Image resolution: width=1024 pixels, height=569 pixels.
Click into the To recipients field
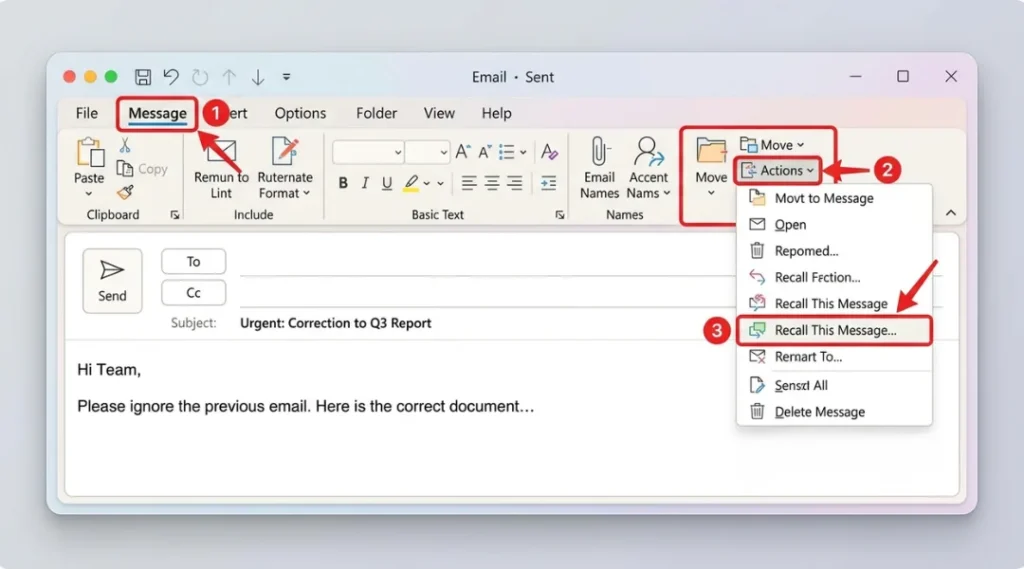487,263
